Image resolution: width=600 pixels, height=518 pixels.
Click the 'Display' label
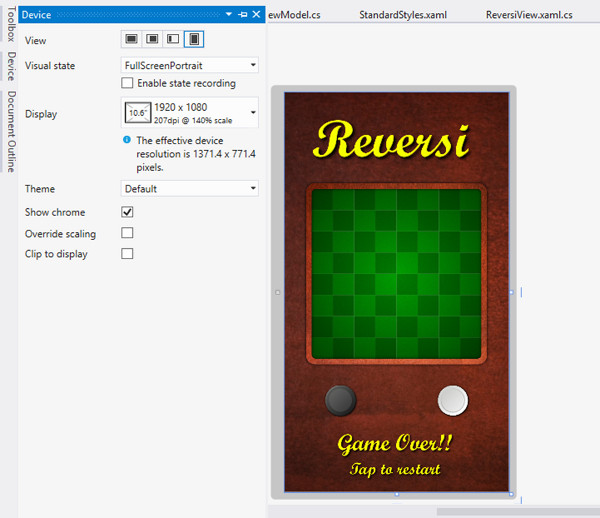[x=41, y=114]
